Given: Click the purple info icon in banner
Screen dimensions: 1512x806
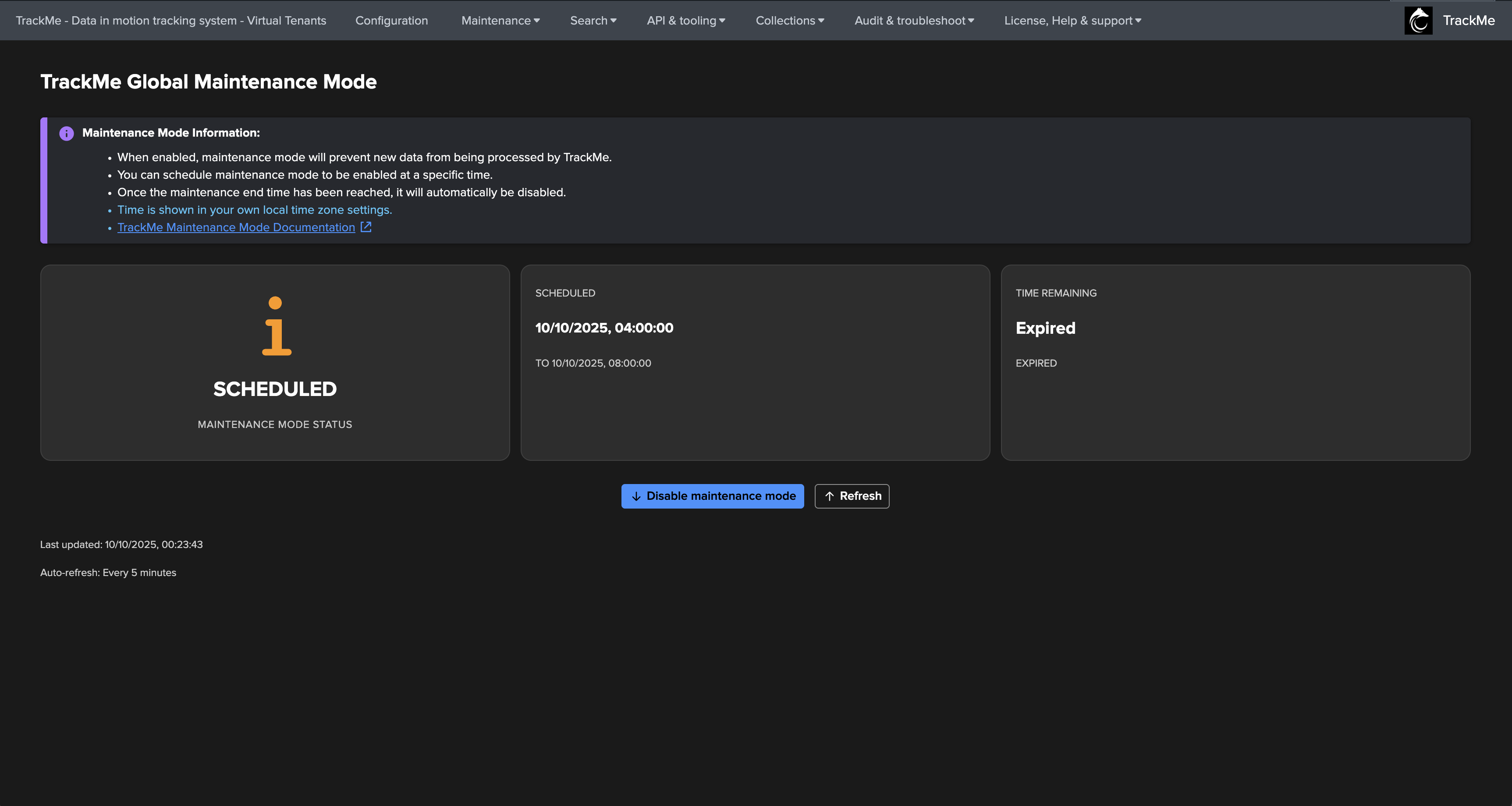Looking at the screenshot, I should point(66,133).
